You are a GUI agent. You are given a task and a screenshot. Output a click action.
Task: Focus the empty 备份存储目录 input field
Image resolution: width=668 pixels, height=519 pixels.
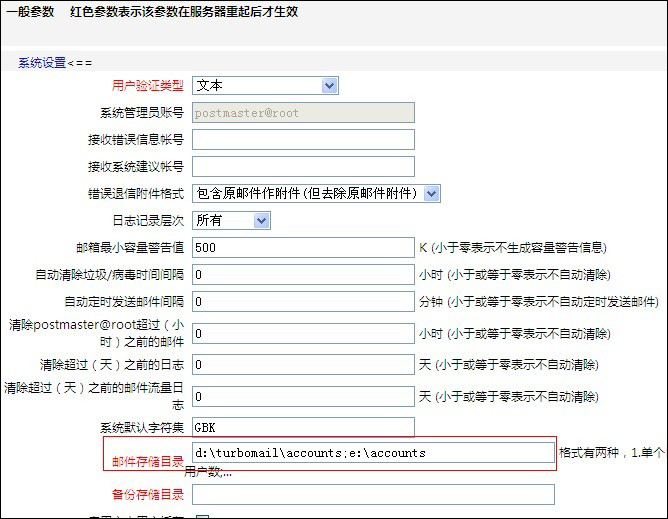(373, 494)
